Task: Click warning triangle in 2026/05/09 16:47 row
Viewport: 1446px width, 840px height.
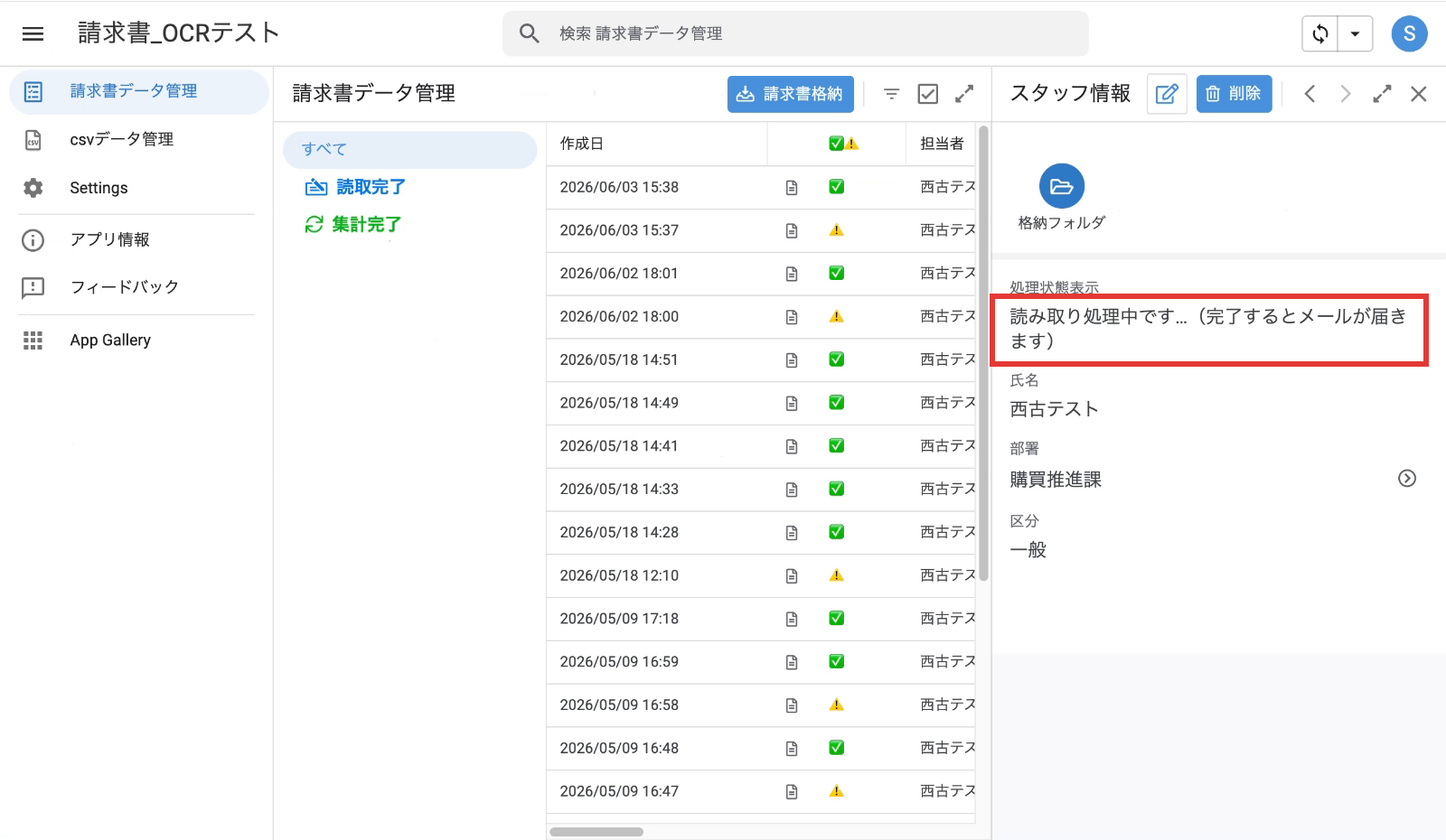Action: tap(837, 791)
